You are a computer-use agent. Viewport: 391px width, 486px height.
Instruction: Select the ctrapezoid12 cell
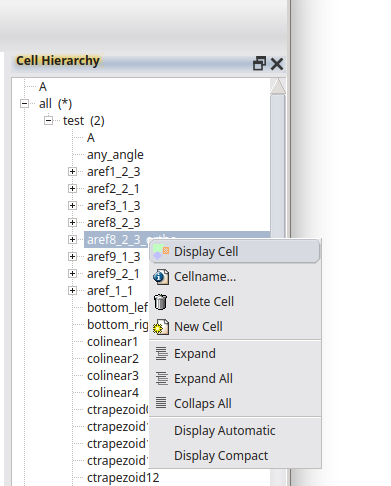pos(123,478)
